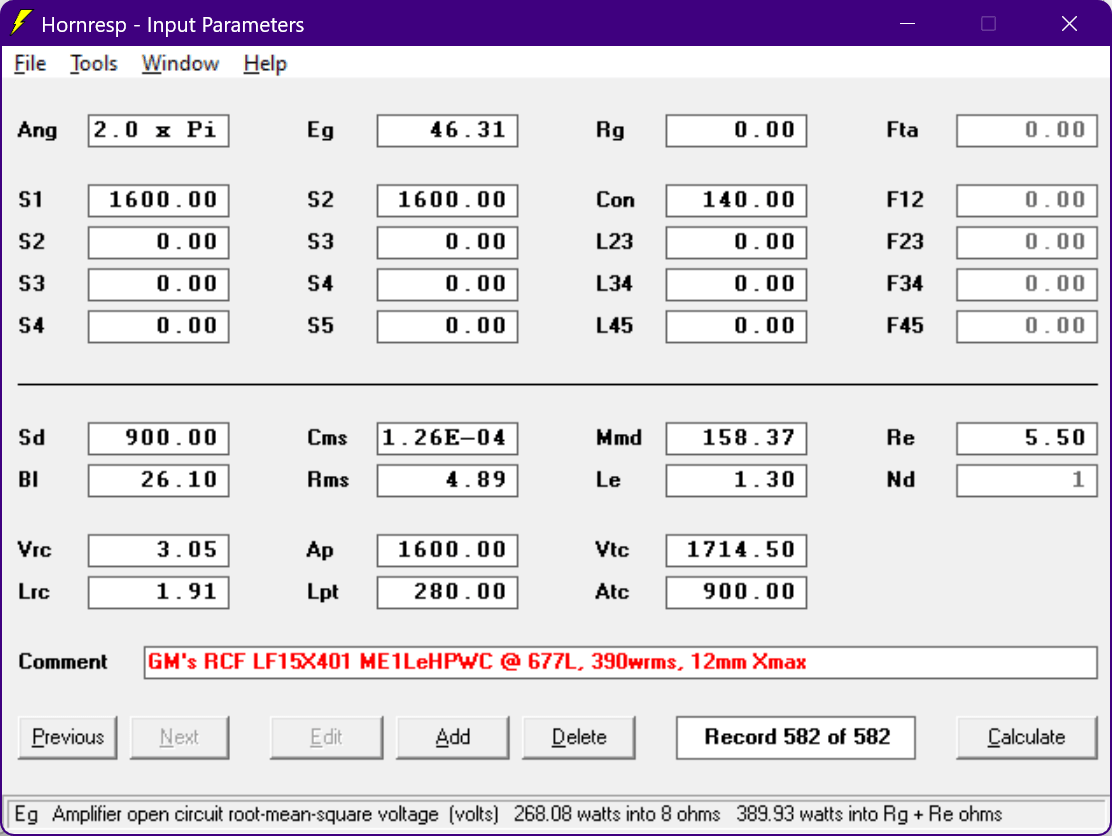The image size is (1112, 836).
Task: Click the status bar Eg voltage description
Action: pyautogui.click(x=508, y=814)
